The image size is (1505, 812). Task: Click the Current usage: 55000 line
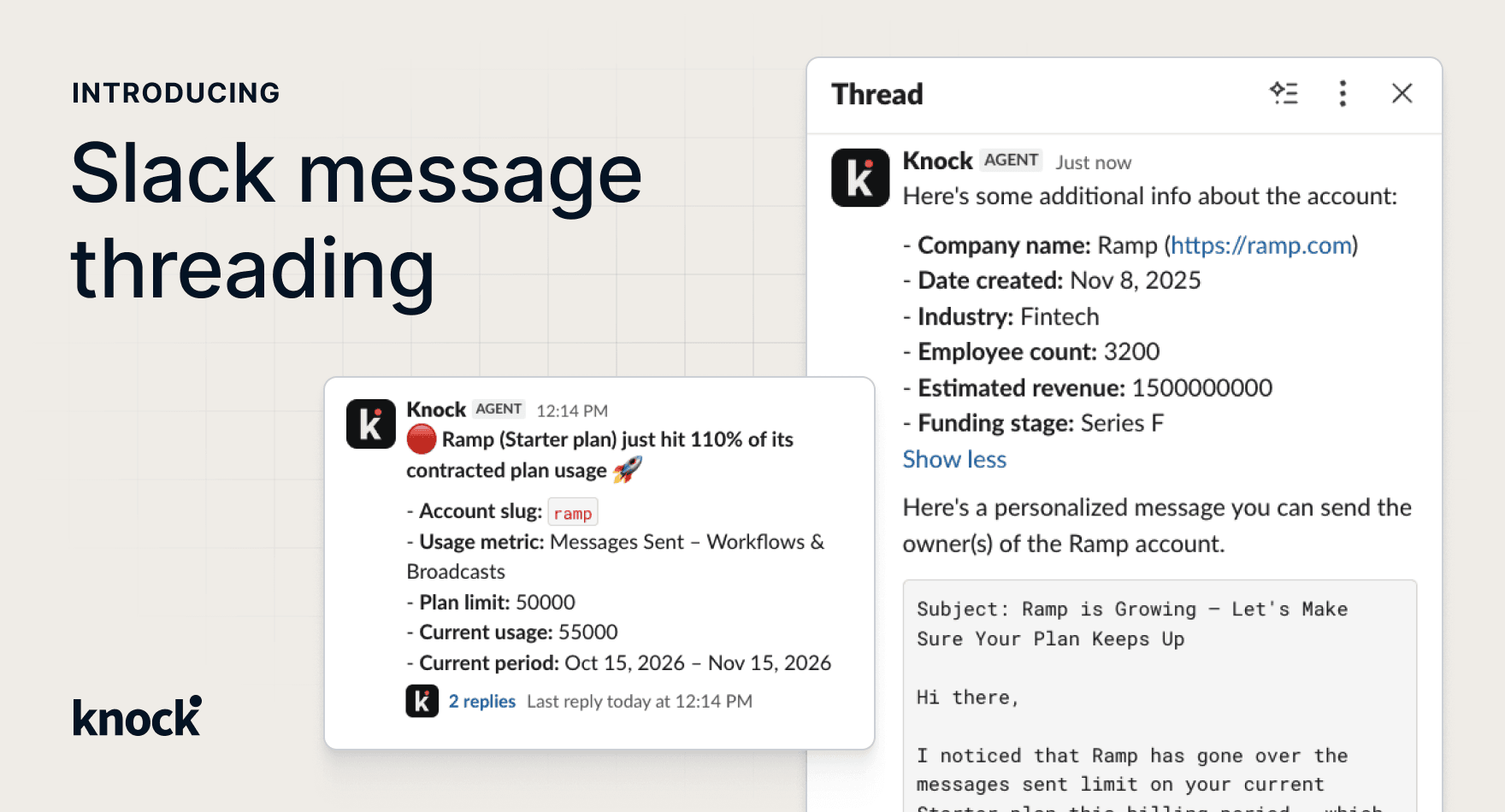click(512, 633)
